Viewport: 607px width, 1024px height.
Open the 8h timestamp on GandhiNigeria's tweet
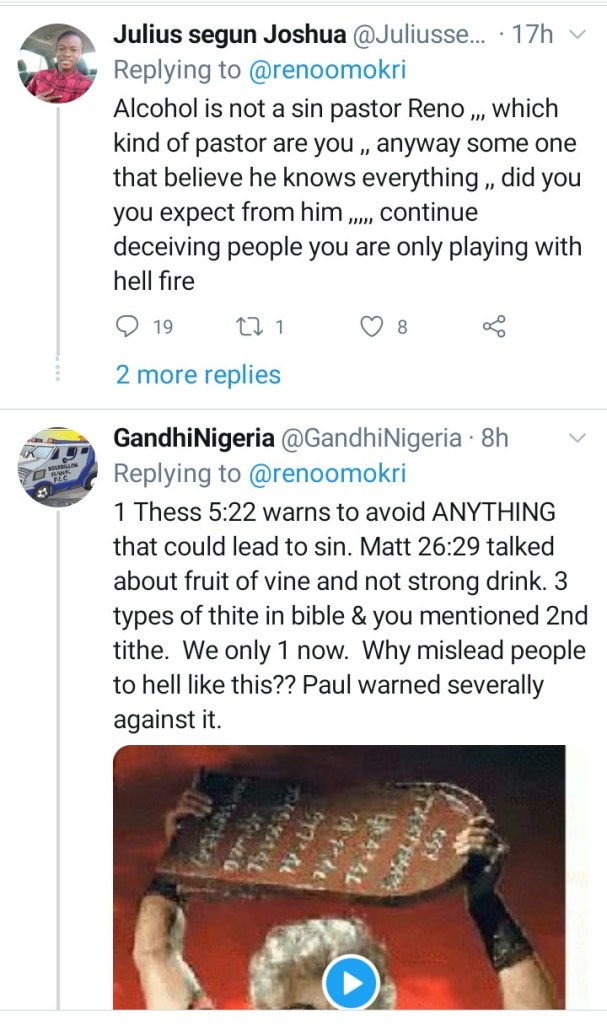(x=495, y=438)
